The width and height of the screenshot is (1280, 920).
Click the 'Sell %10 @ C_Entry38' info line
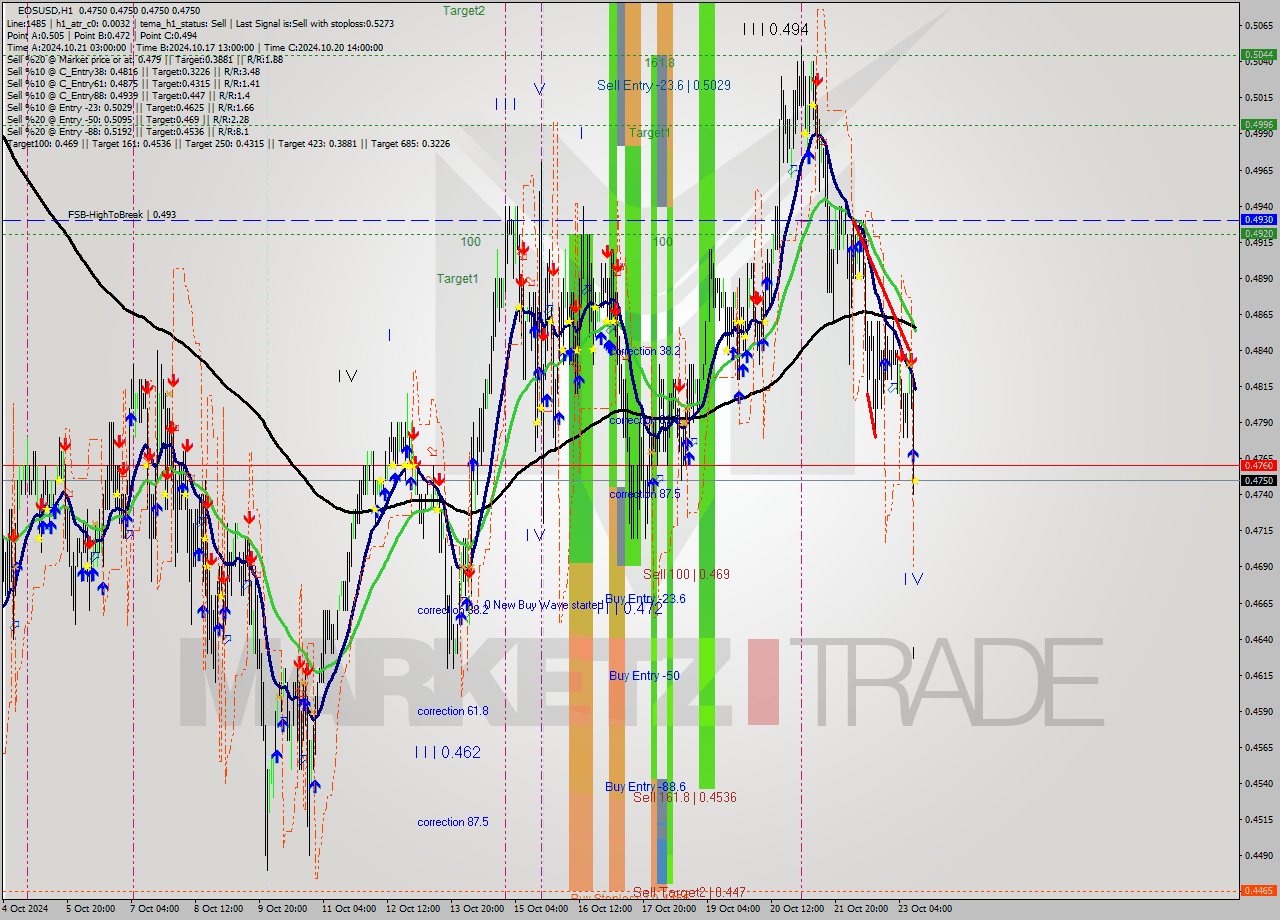click(x=133, y=71)
